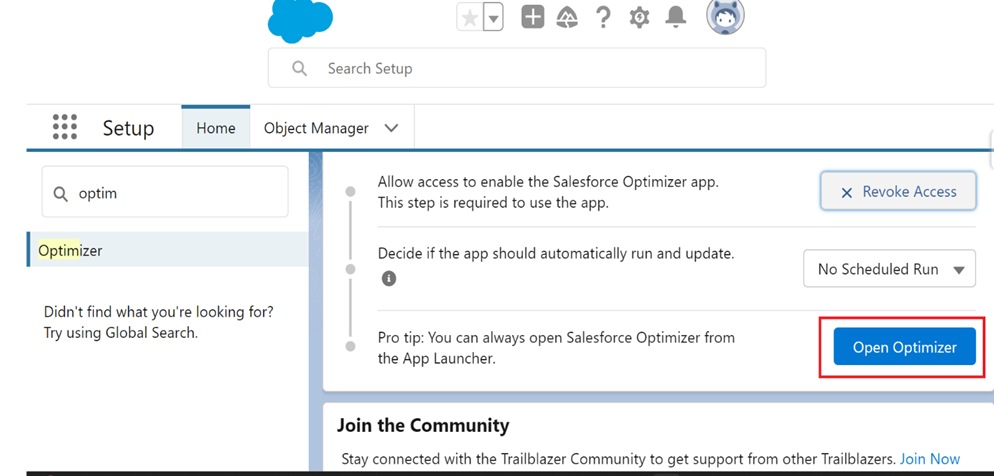This screenshot has width=994, height=476.
Task: Open the No Scheduled Run dropdown
Action: pyautogui.click(x=889, y=269)
